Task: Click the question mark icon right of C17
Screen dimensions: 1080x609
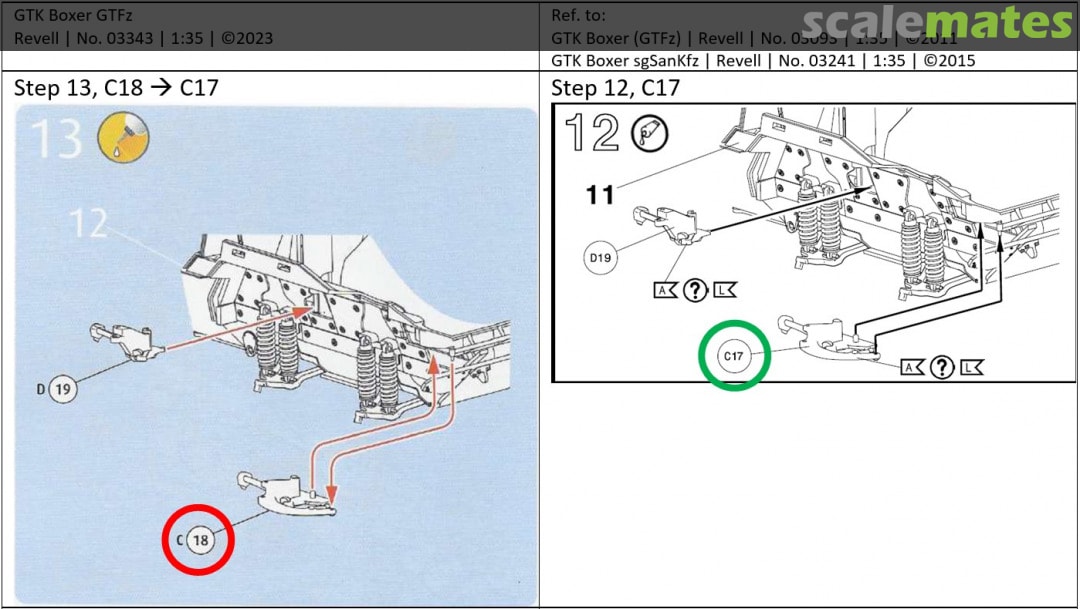Action: 940,367
